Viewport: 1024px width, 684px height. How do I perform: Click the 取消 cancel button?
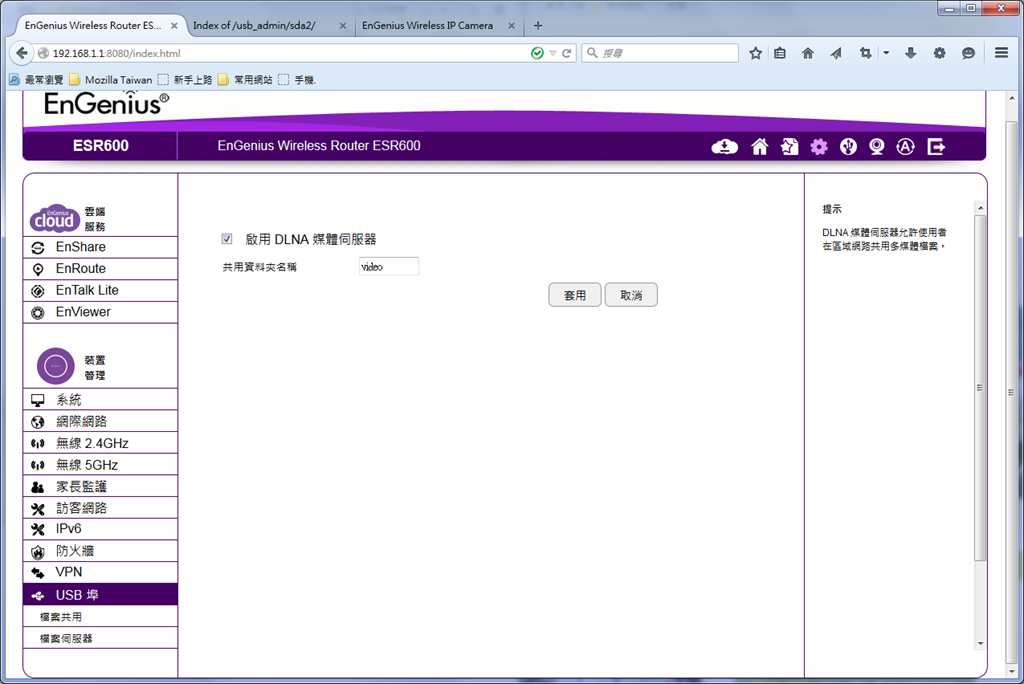(631, 295)
